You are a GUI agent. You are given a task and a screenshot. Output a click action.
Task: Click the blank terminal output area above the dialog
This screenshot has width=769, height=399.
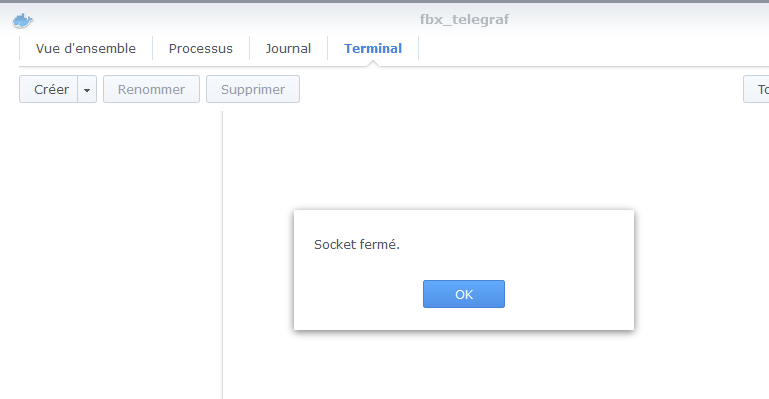click(495, 159)
